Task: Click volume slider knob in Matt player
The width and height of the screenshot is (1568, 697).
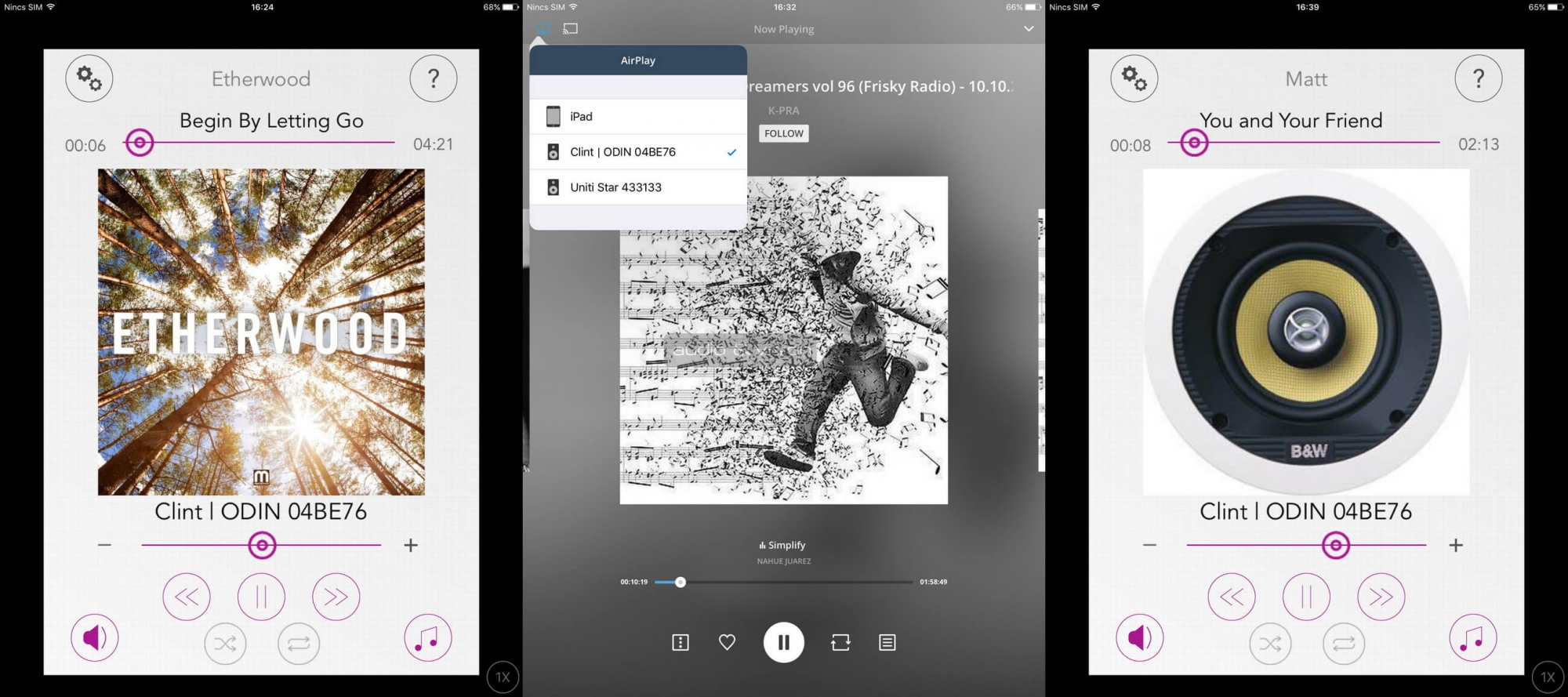Action: click(x=1336, y=545)
